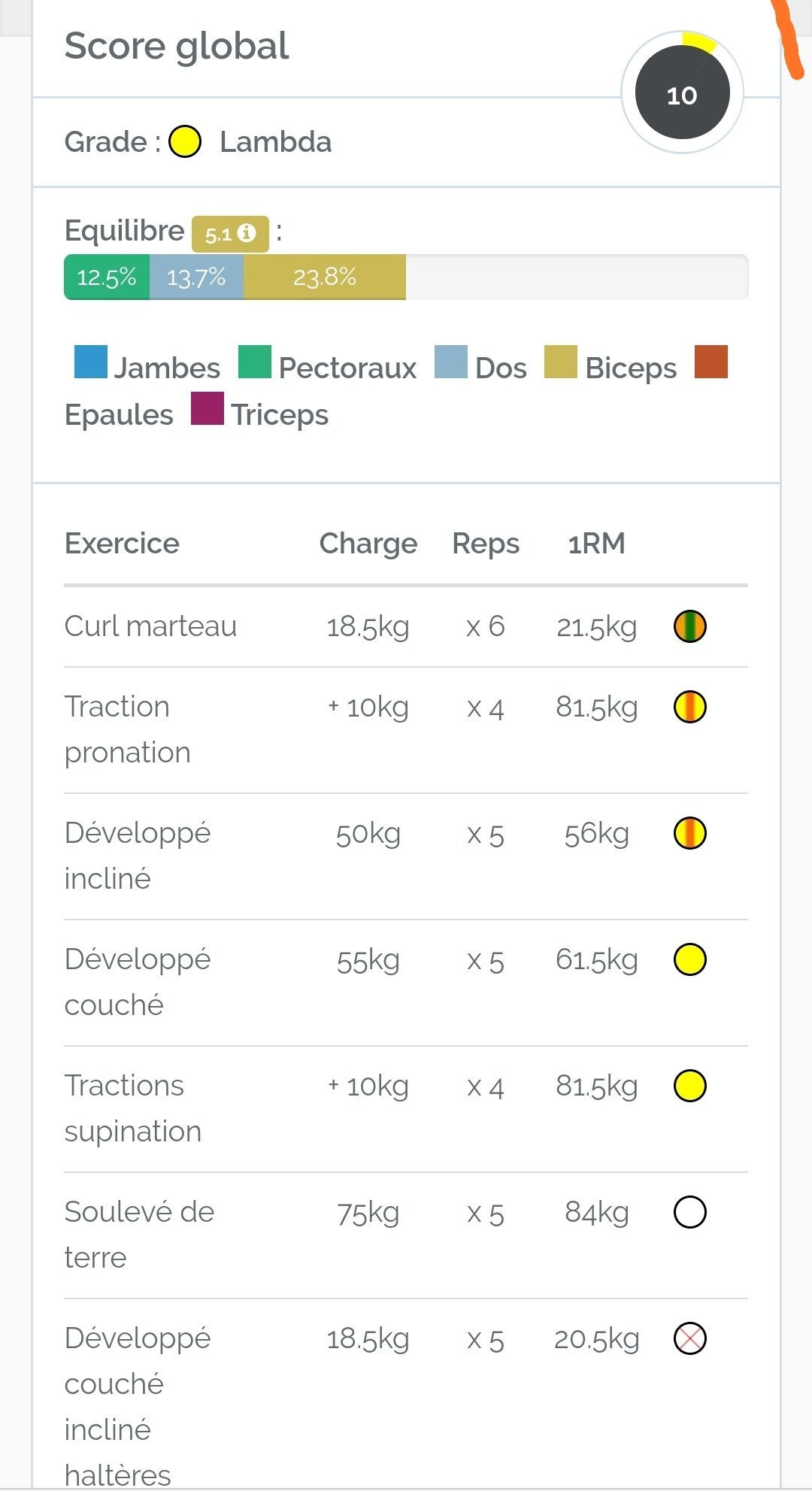Image resolution: width=812 pixels, height=1491 pixels.
Task: Click the 13.7% Dos bar segment
Action: 196,277
